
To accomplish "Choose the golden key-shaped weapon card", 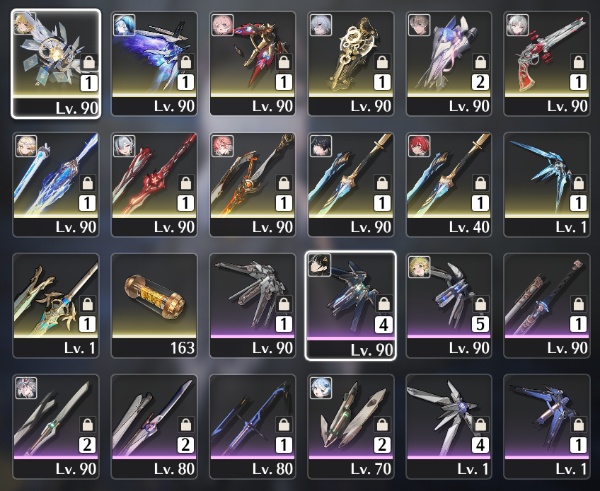I will coord(351,64).
